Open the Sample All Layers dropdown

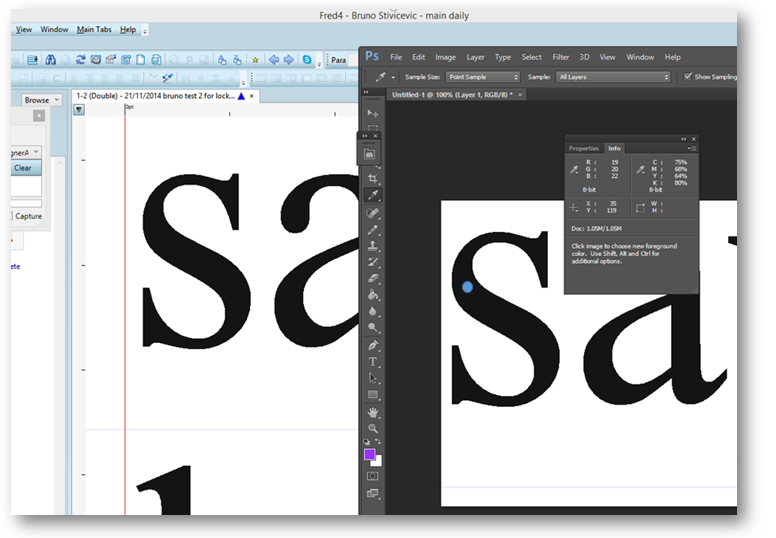tap(613, 77)
